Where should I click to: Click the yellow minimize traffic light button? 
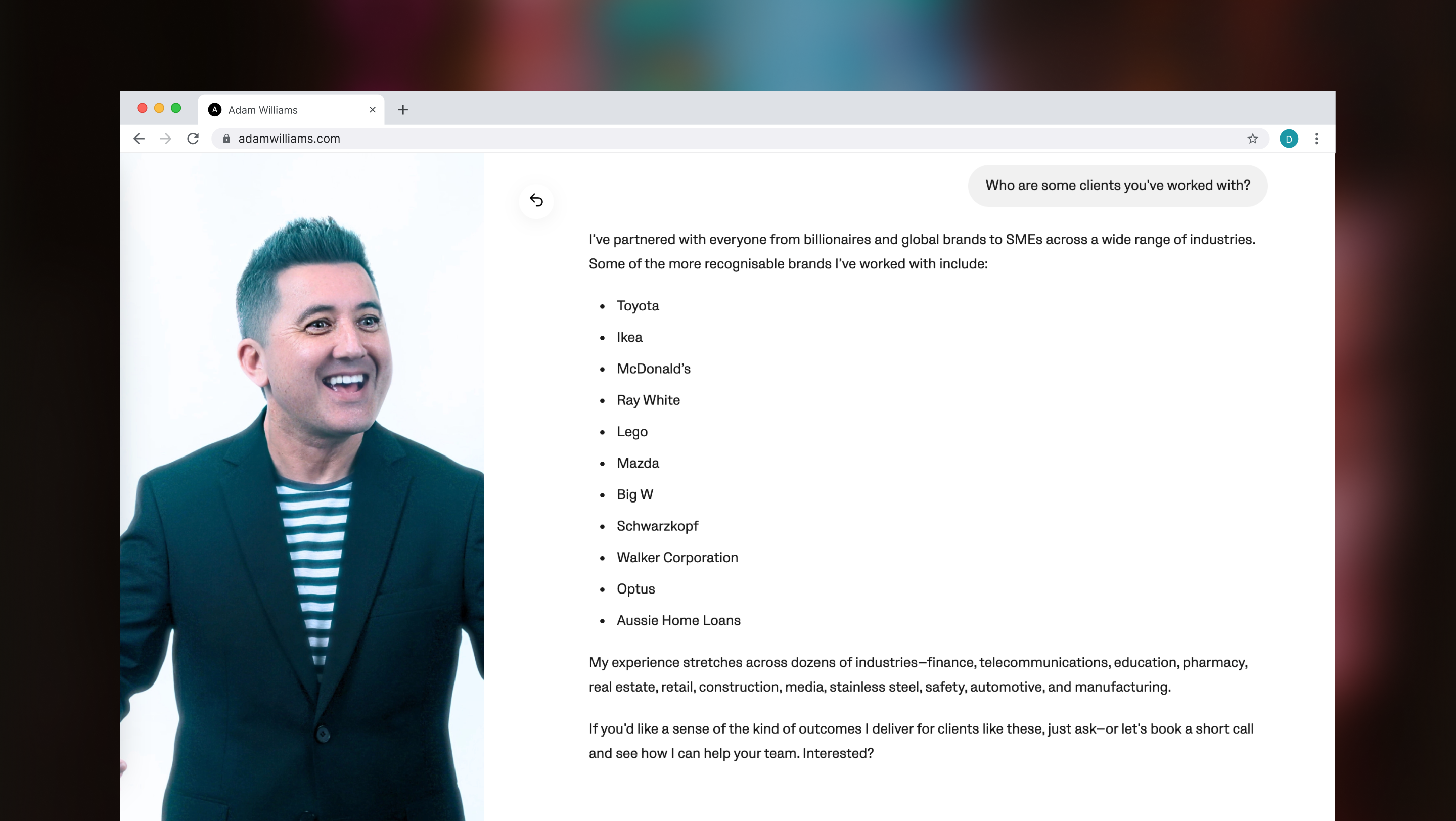(159, 108)
